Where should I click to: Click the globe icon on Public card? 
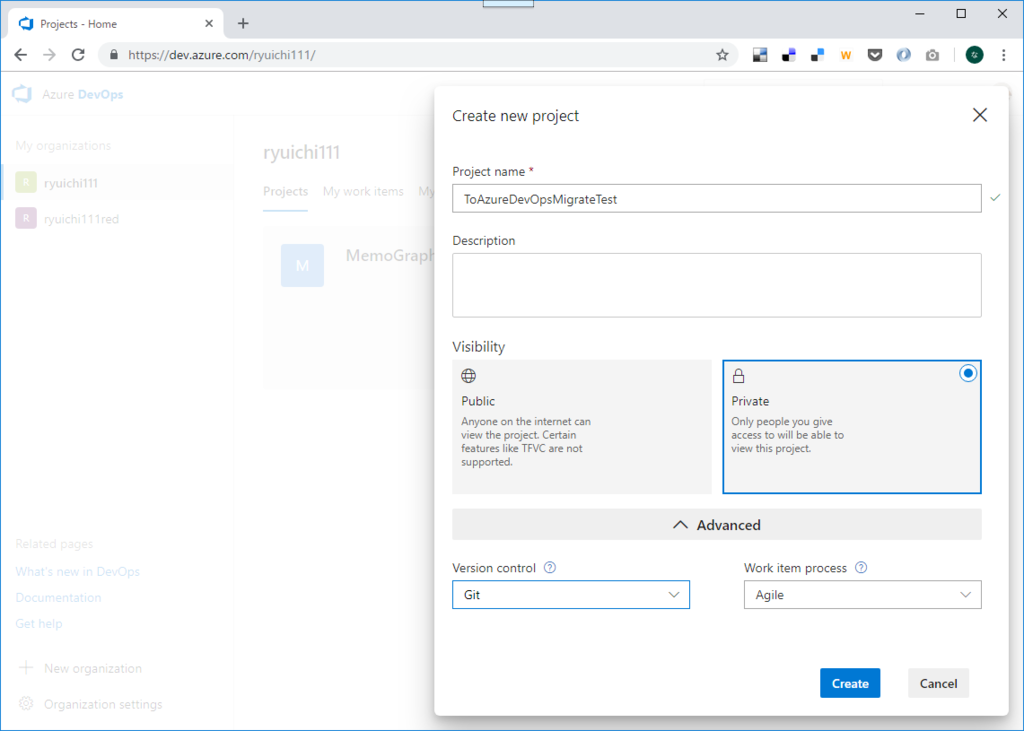(x=468, y=376)
